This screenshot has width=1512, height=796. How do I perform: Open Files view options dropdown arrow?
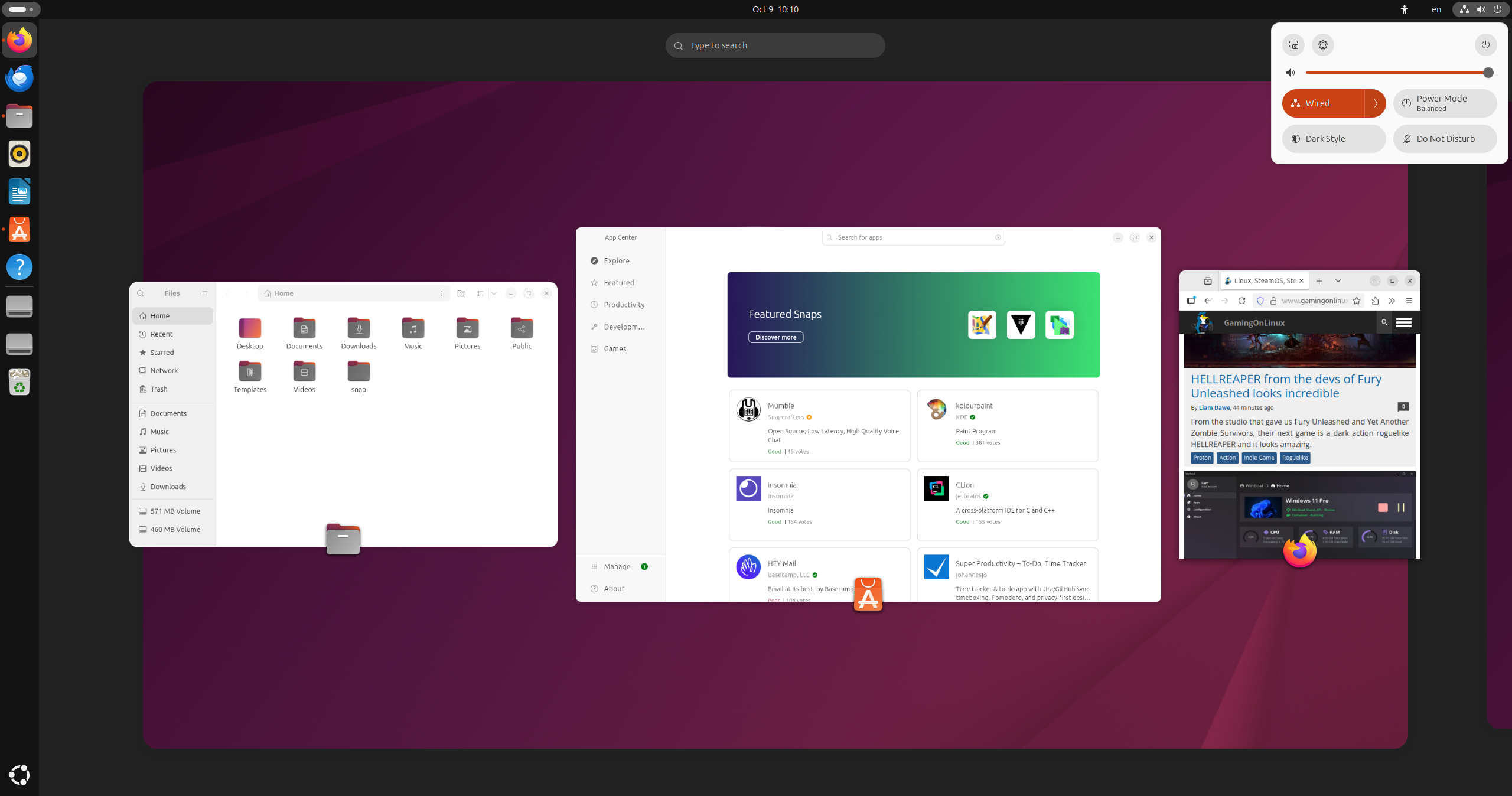tap(494, 293)
